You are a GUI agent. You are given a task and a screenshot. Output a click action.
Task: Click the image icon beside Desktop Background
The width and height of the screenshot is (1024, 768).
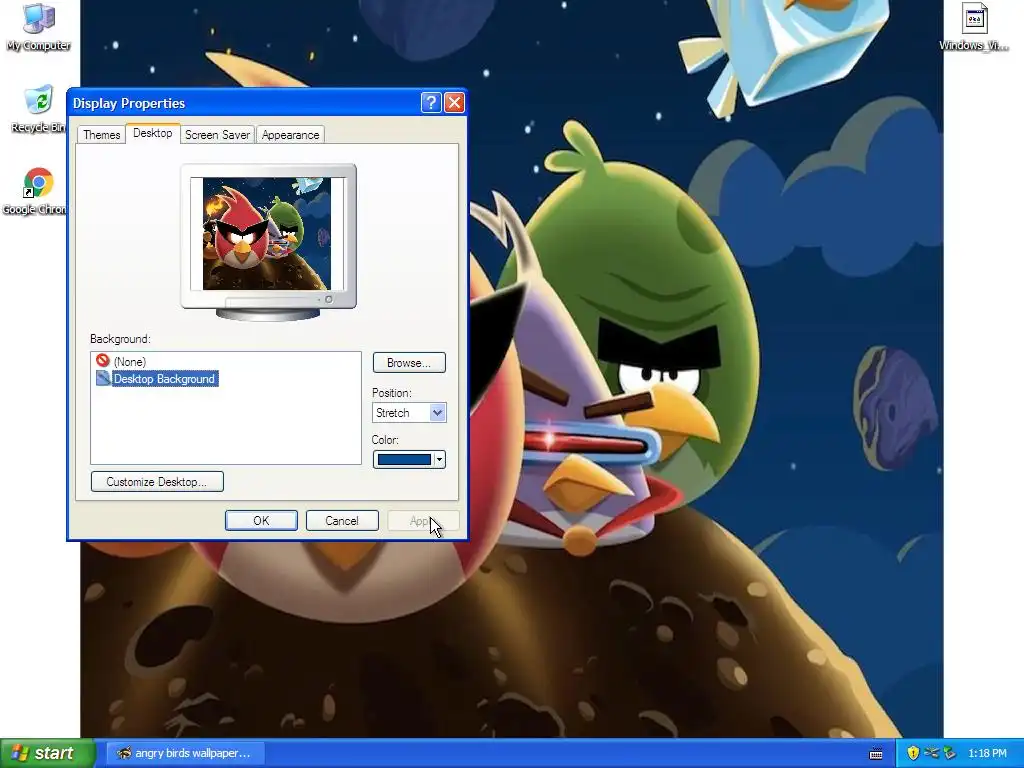click(x=103, y=378)
